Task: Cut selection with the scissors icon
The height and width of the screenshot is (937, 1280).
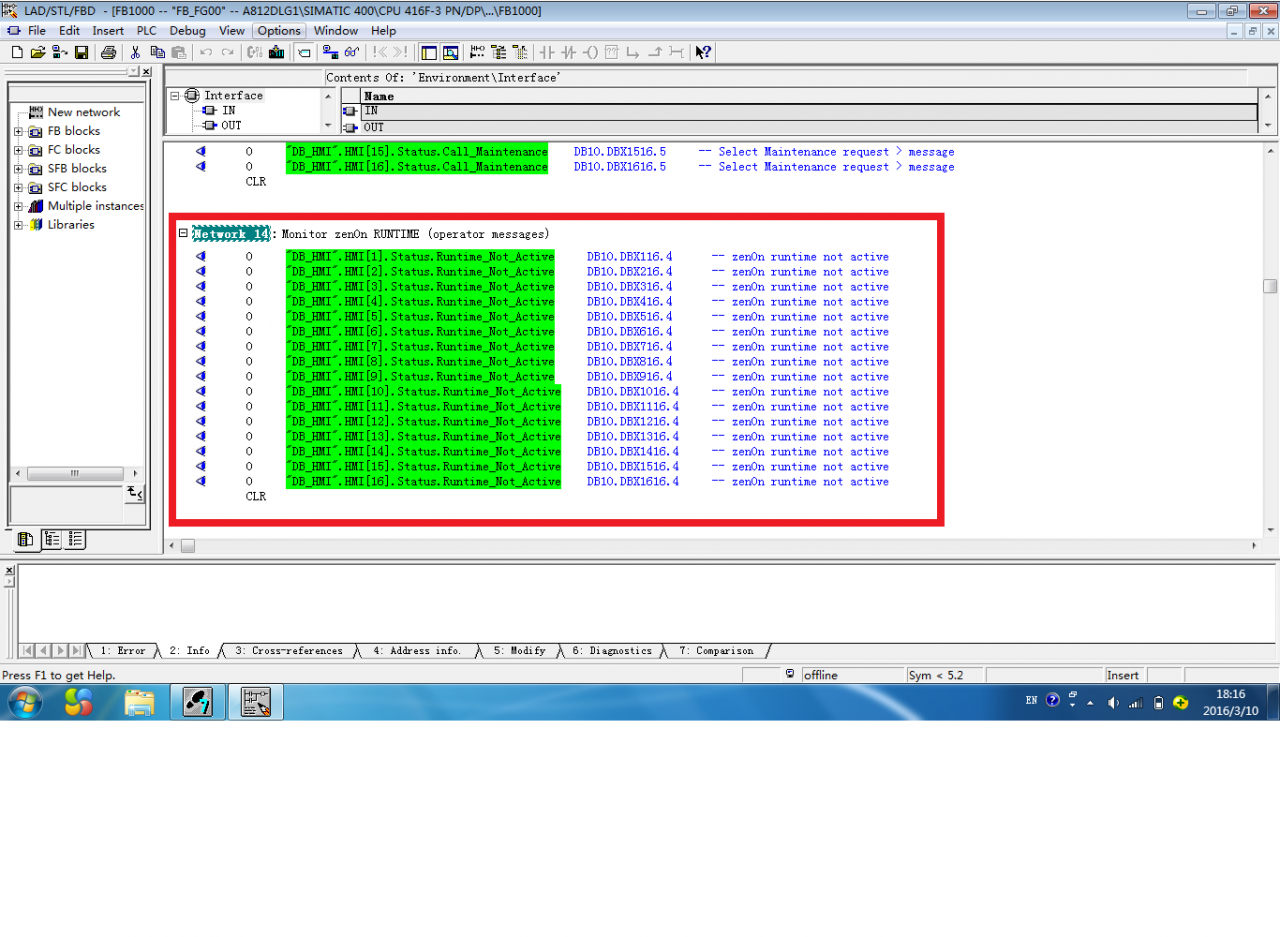Action: click(x=134, y=52)
